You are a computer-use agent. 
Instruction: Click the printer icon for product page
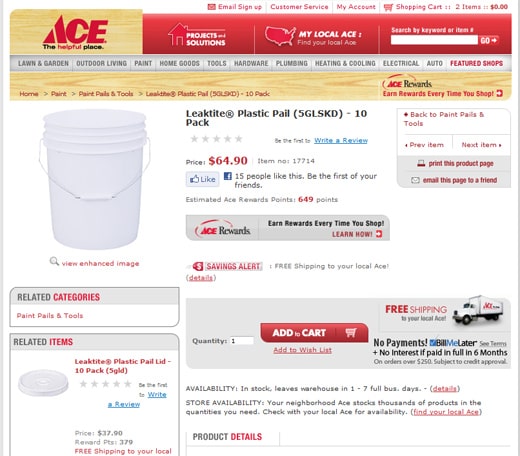click(421, 163)
